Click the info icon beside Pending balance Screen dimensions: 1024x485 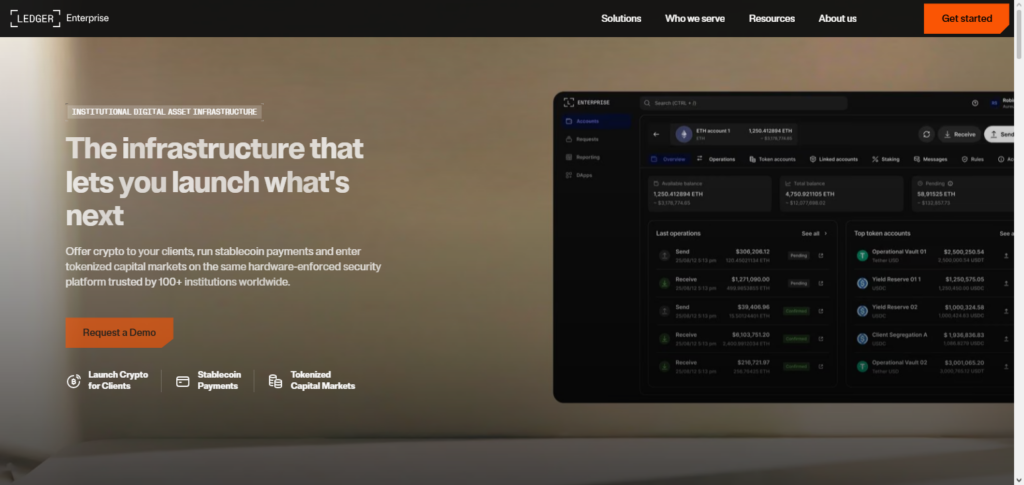click(x=950, y=184)
